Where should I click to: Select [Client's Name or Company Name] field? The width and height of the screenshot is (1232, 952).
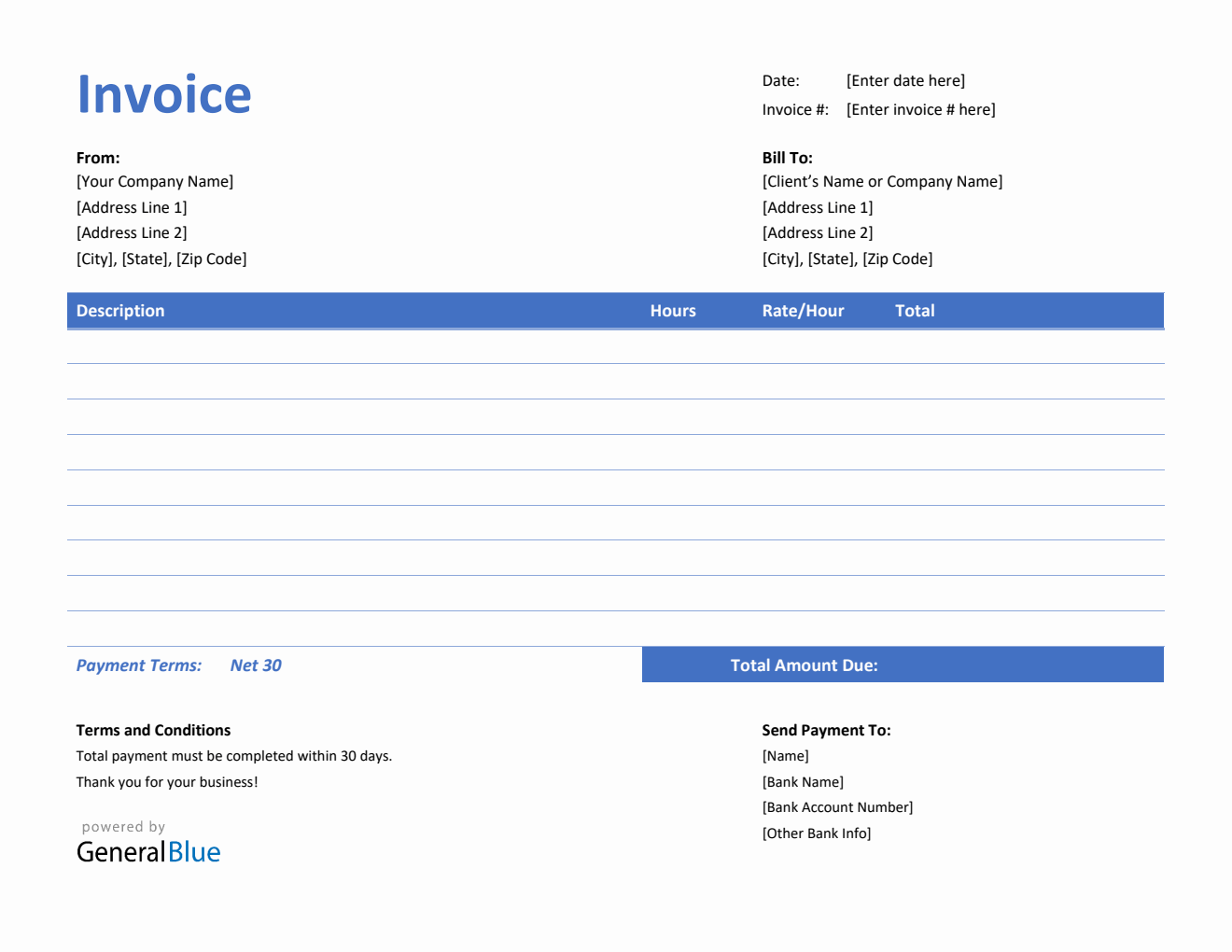click(882, 181)
